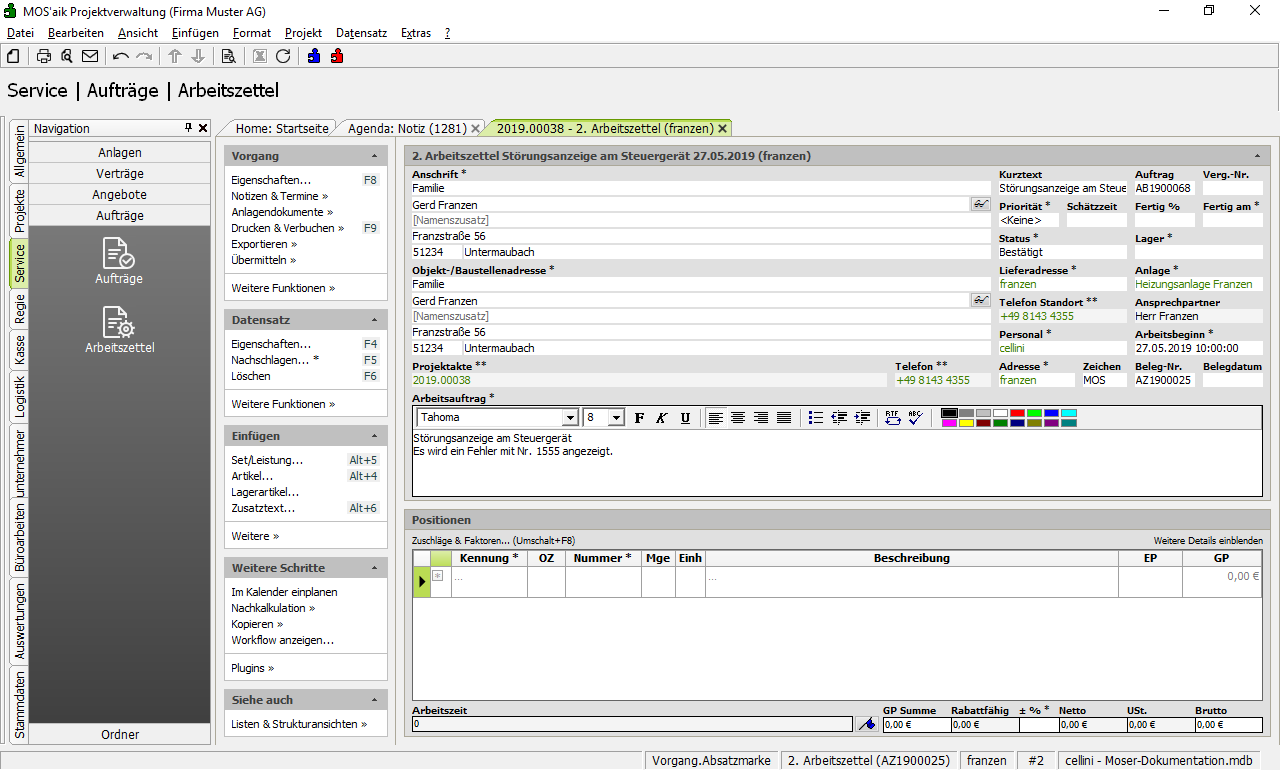Screen dimensions: 1280x770
Task: Click the Kurztext input field
Action: click(1062, 188)
